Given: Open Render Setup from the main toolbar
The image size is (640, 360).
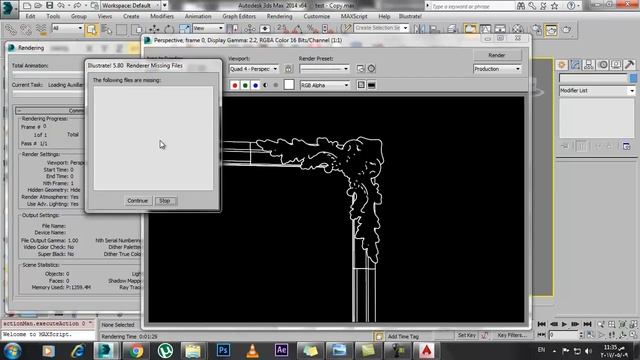Looking at the screenshot, I should (537, 29).
